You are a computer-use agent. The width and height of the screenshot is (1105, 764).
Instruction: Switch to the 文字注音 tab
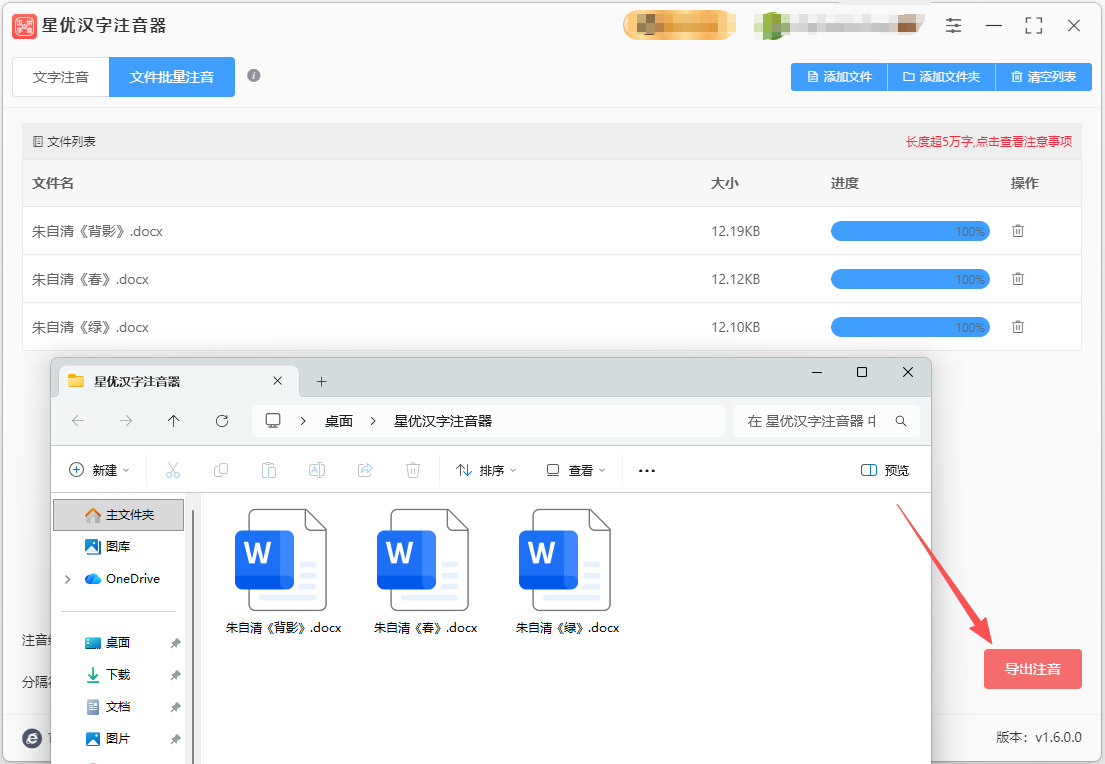click(x=61, y=77)
